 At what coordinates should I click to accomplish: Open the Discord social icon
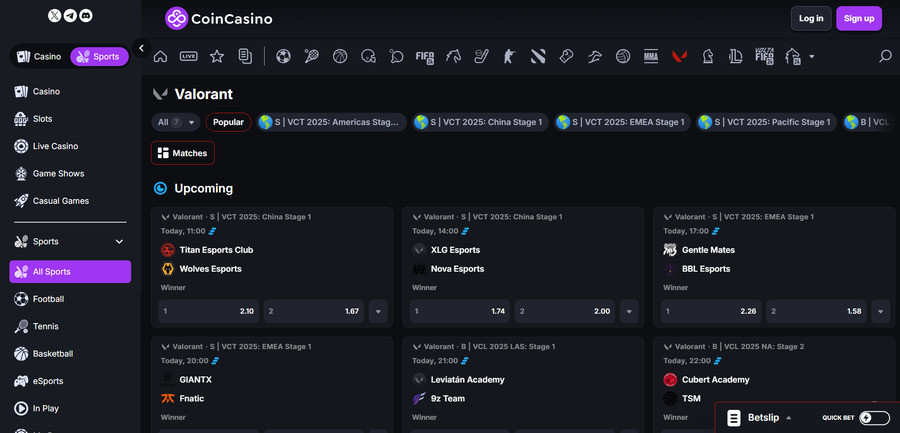click(x=86, y=16)
